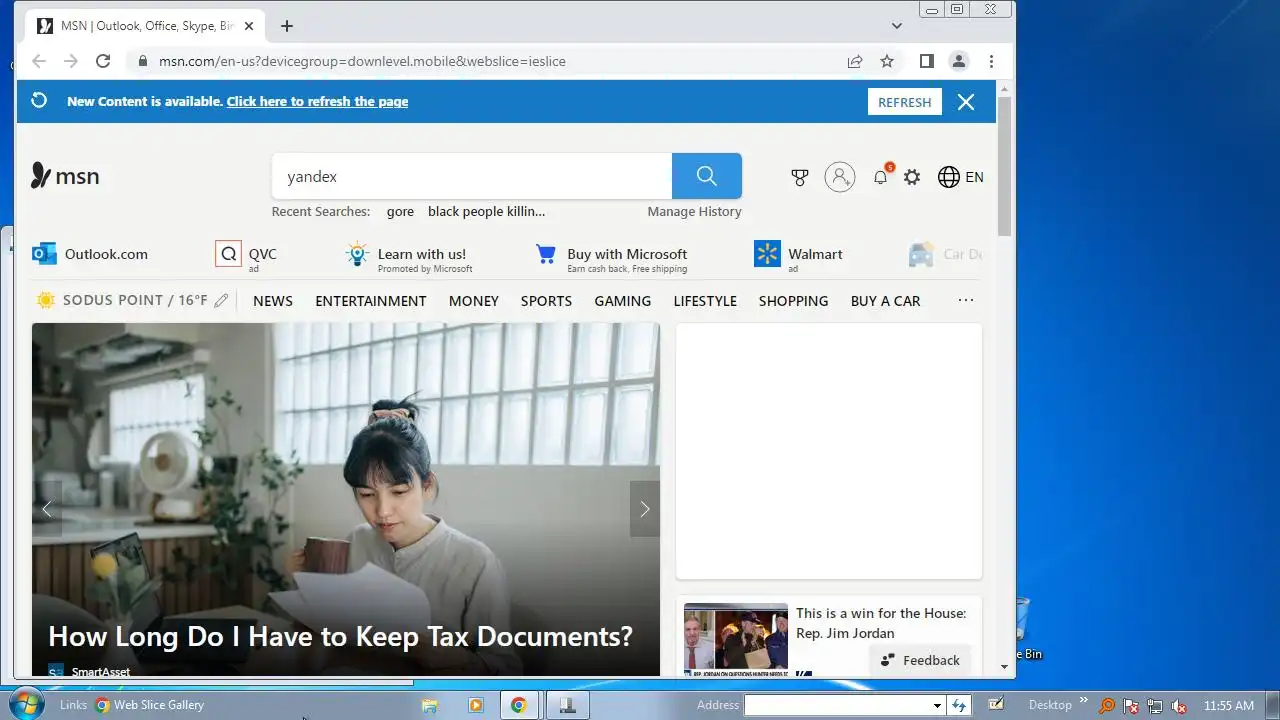Open the Walmart shortcut
The height and width of the screenshot is (720, 1280).
[x=799, y=254]
